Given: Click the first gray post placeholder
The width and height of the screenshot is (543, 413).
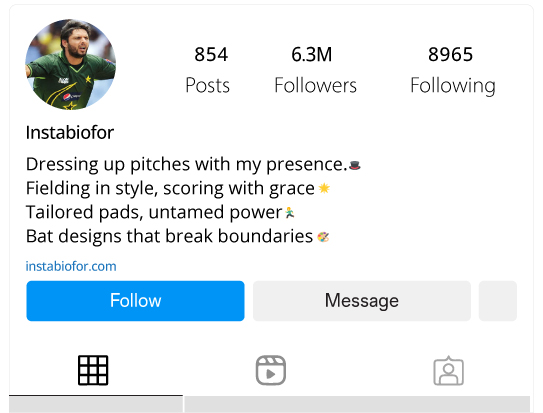Looking at the screenshot, I should click(x=96, y=405).
